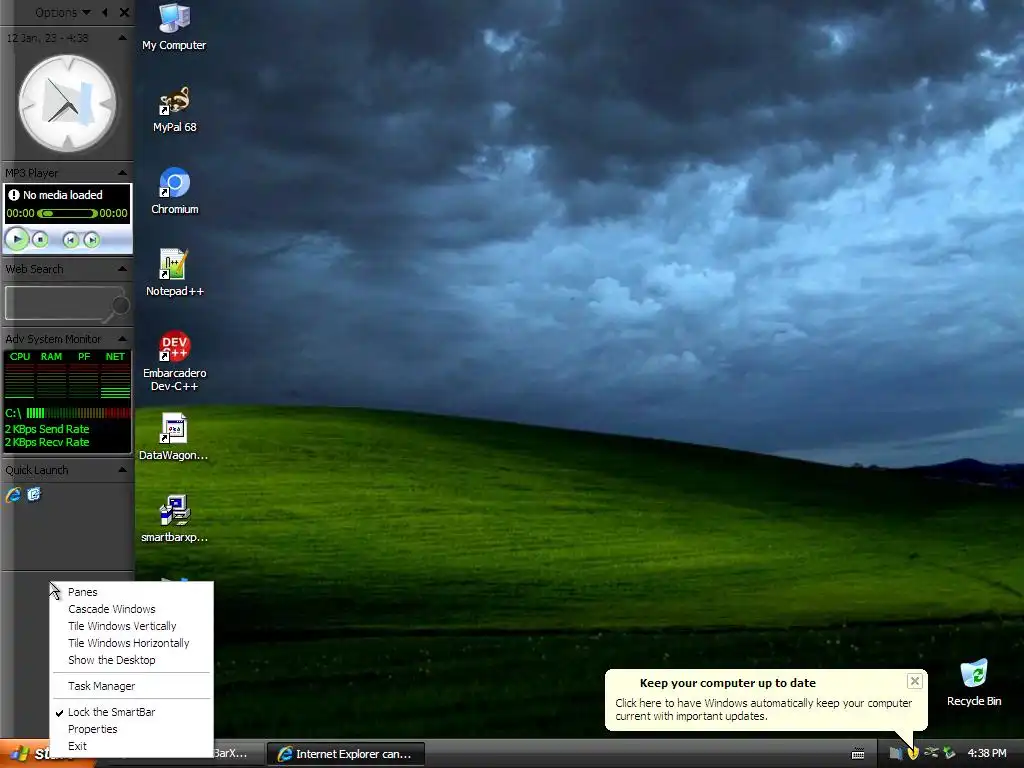1024x768 pixels.
Task: Open the Options dropdown in SmartBar
Action: [x=63, y=12]
